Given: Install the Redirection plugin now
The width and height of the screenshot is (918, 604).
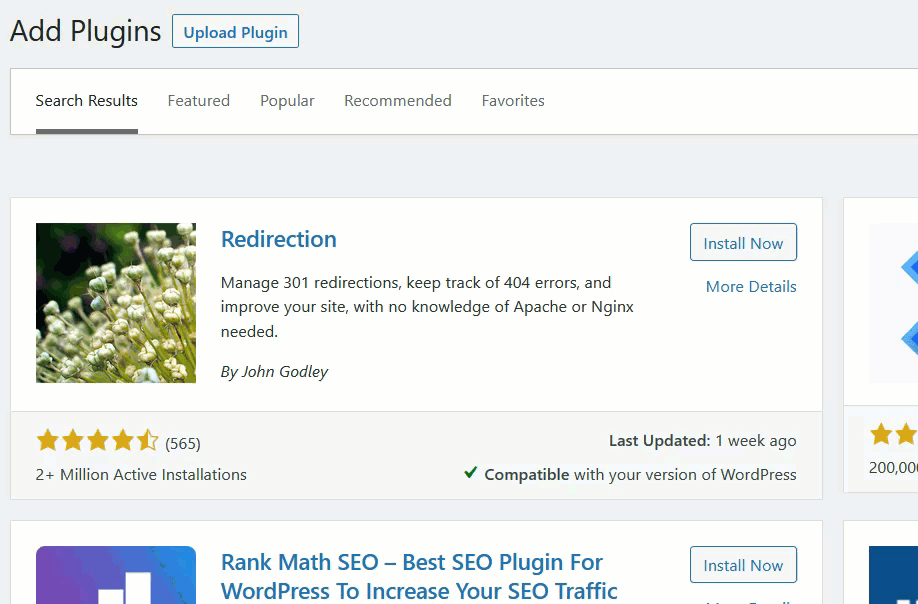Looking at the screenshot, I should coord(743,242).
